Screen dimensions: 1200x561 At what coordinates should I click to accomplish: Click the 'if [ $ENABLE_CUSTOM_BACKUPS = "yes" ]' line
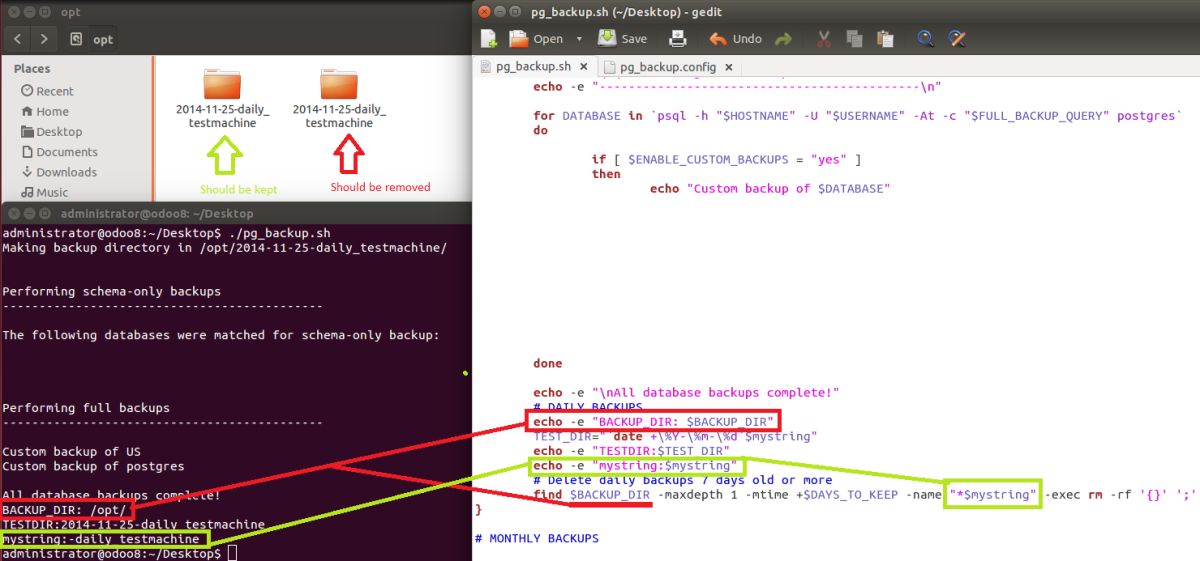click(x=726, y=159)
